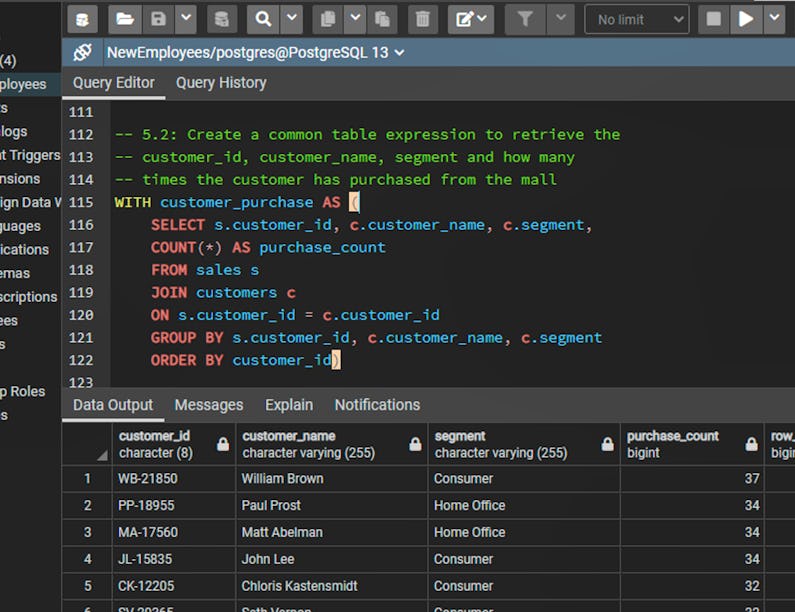Click the connection status icon
The width and height of the screenshot is (795, 612).
tap(84, 52)
